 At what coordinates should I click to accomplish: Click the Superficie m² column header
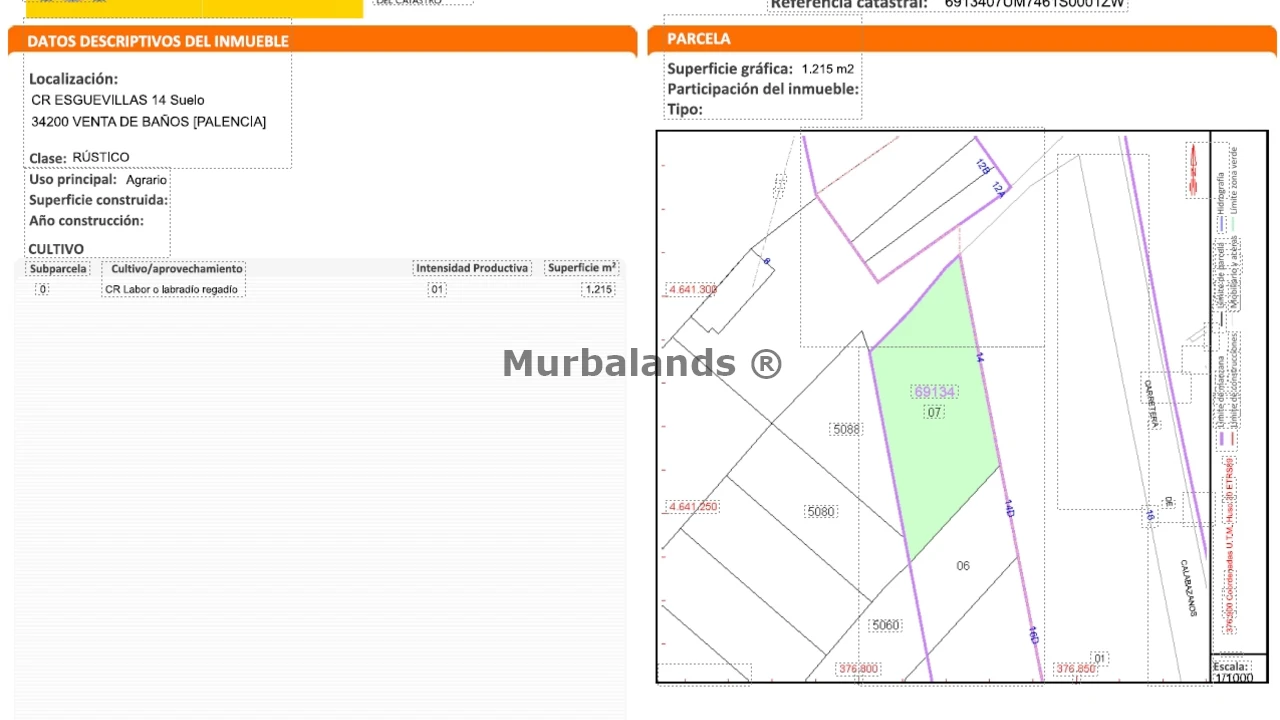(x=582, y=268)
